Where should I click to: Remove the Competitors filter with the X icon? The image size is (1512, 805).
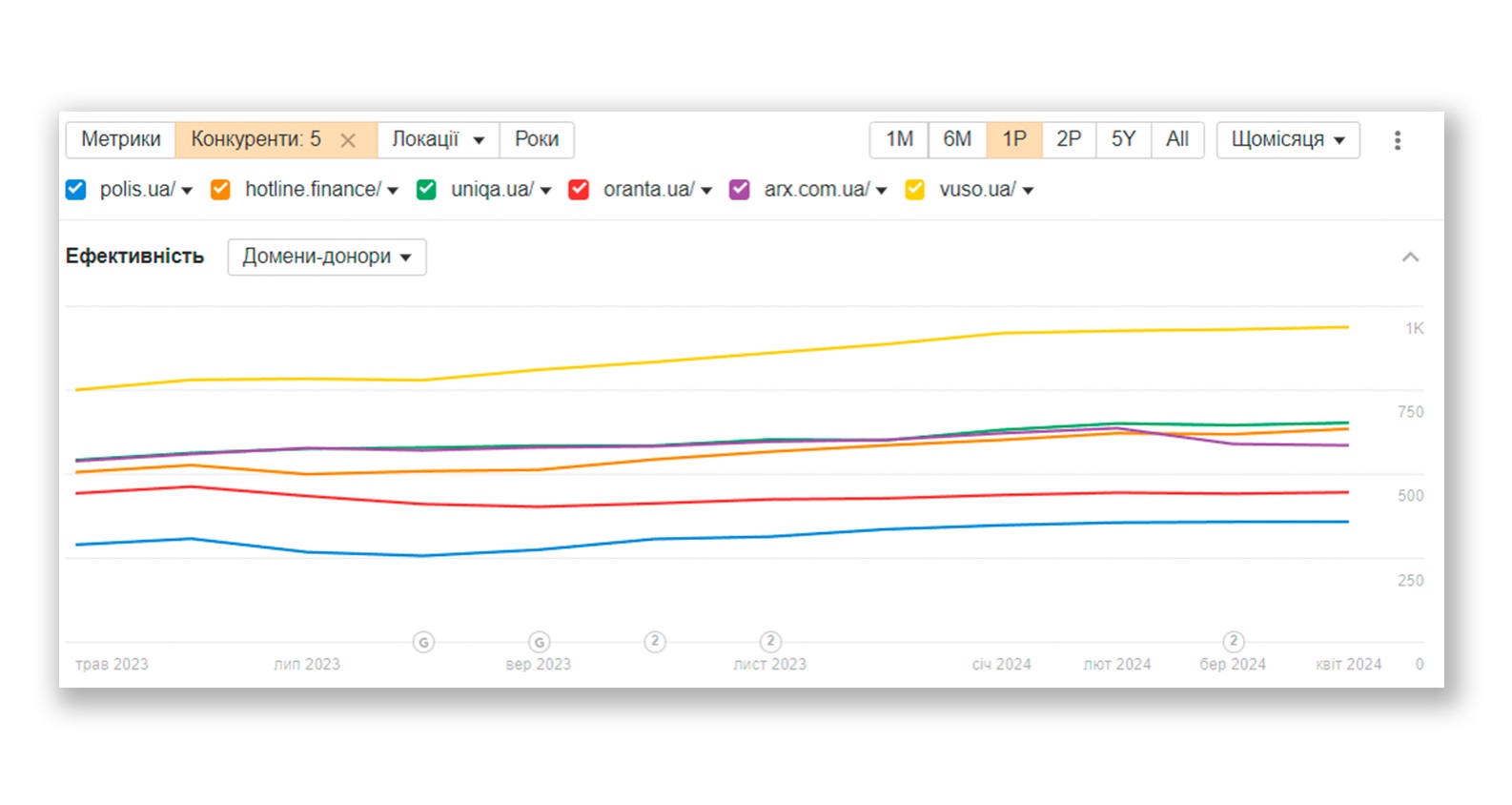tap(348, 140)
